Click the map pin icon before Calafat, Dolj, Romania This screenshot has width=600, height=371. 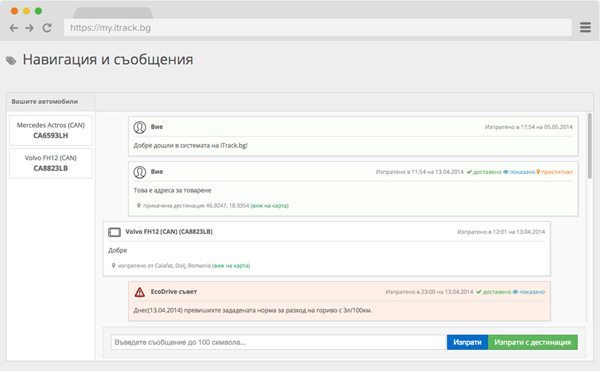click(x=113, y=265)
